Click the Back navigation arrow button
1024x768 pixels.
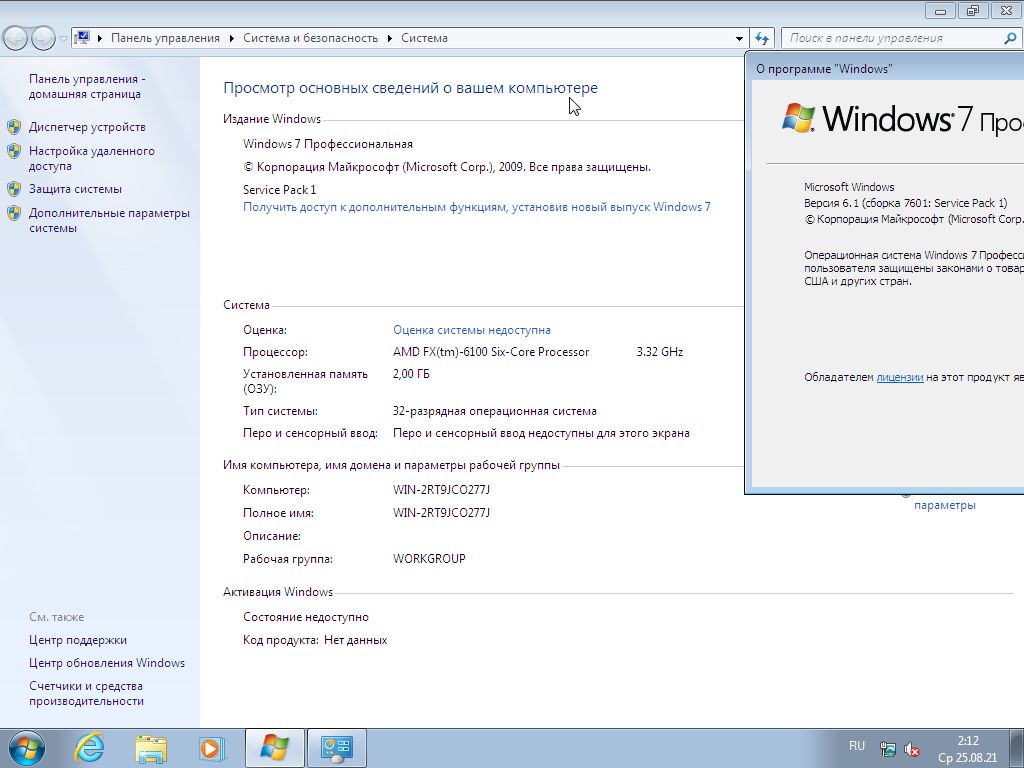pyautogui.click(x=15, y=39)
